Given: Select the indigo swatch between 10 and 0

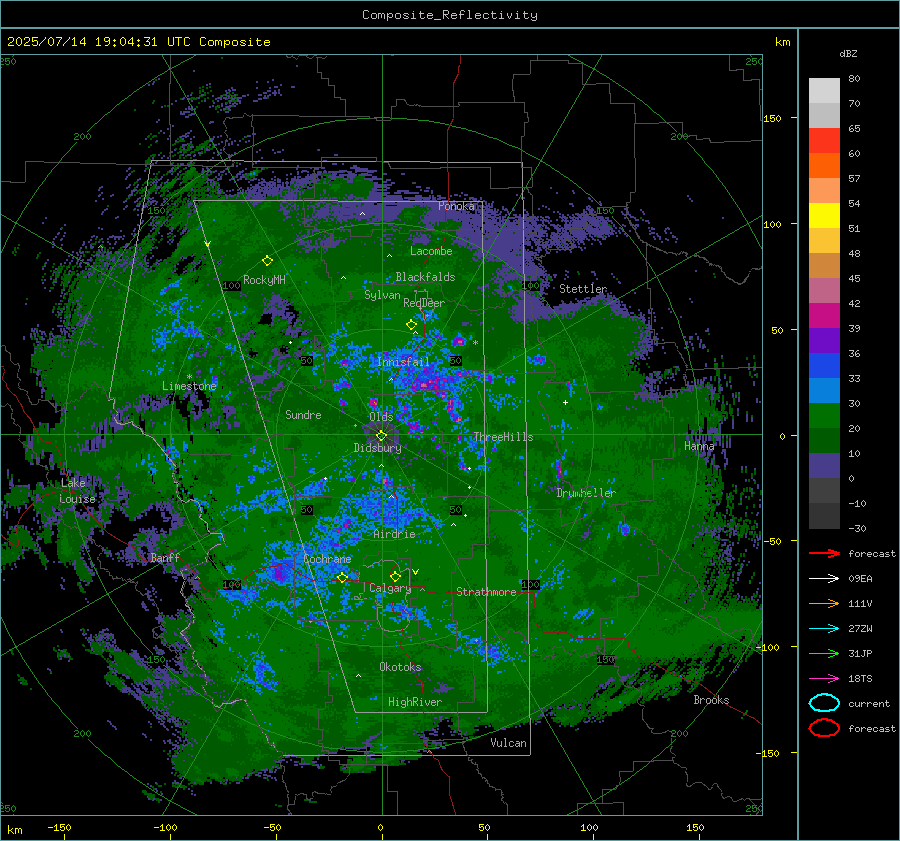Looking at the screenshot, I should [824, 466].
